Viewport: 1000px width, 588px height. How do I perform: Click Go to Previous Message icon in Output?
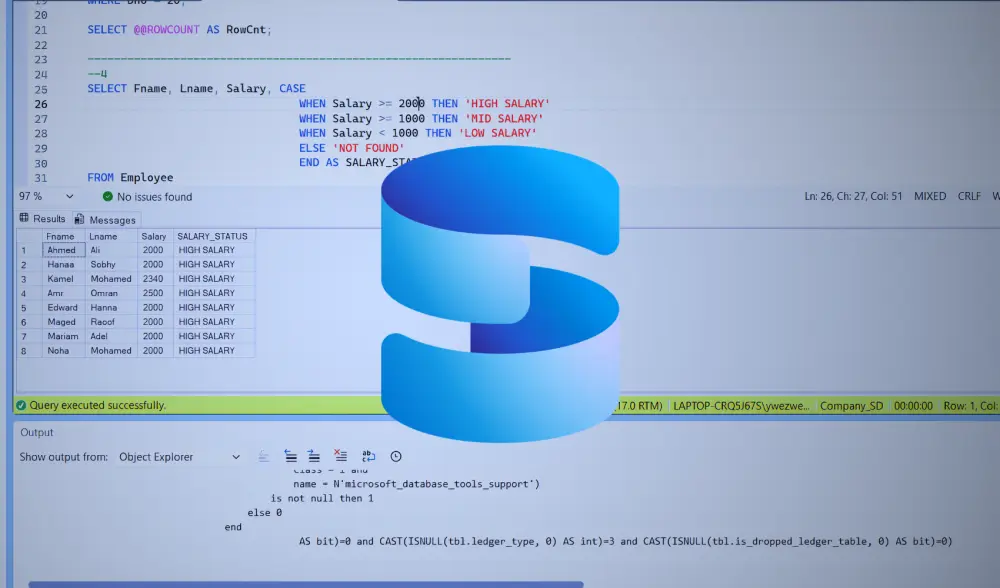pos(290,456)
